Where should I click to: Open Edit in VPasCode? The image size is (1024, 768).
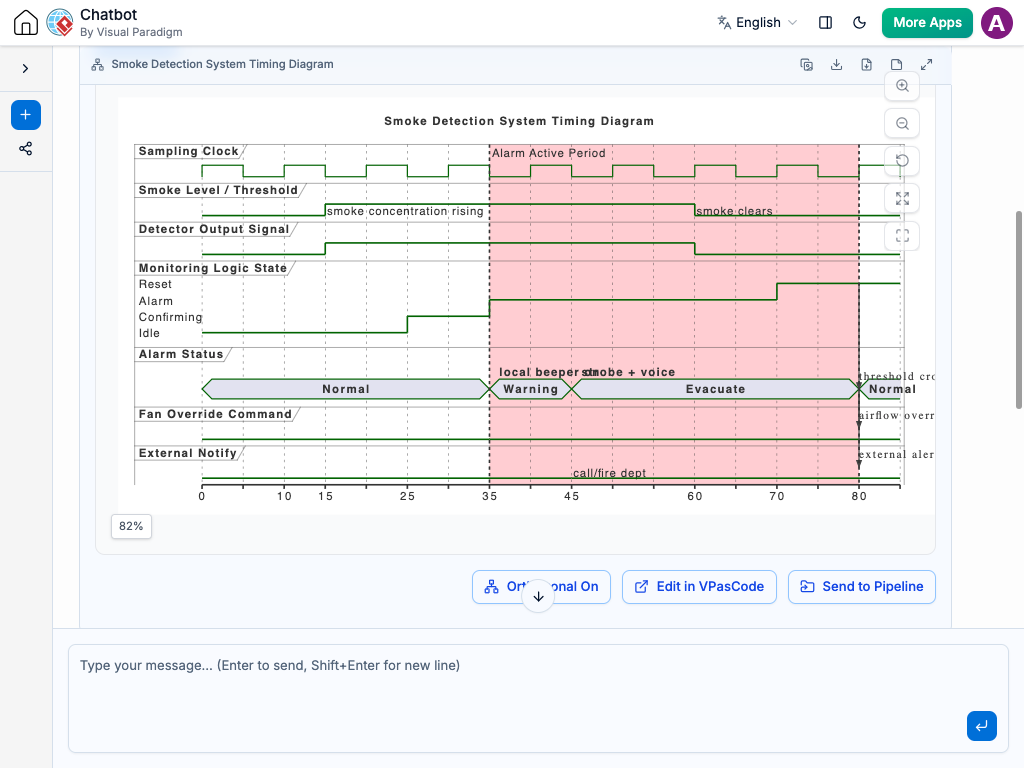(699, 586)
